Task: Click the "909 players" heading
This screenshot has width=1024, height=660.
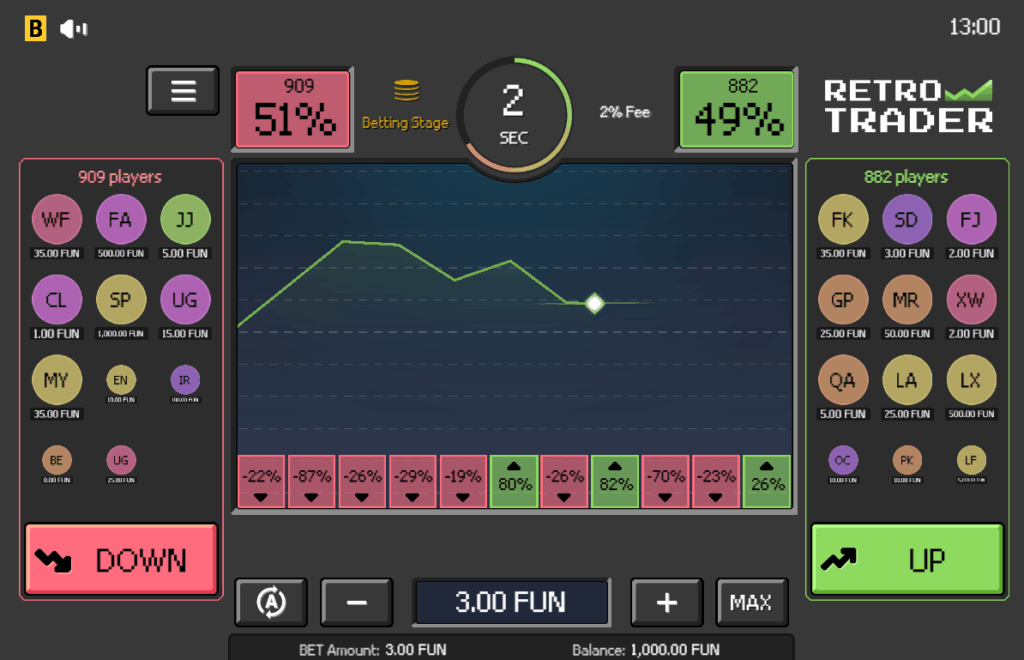Action: 120,177
